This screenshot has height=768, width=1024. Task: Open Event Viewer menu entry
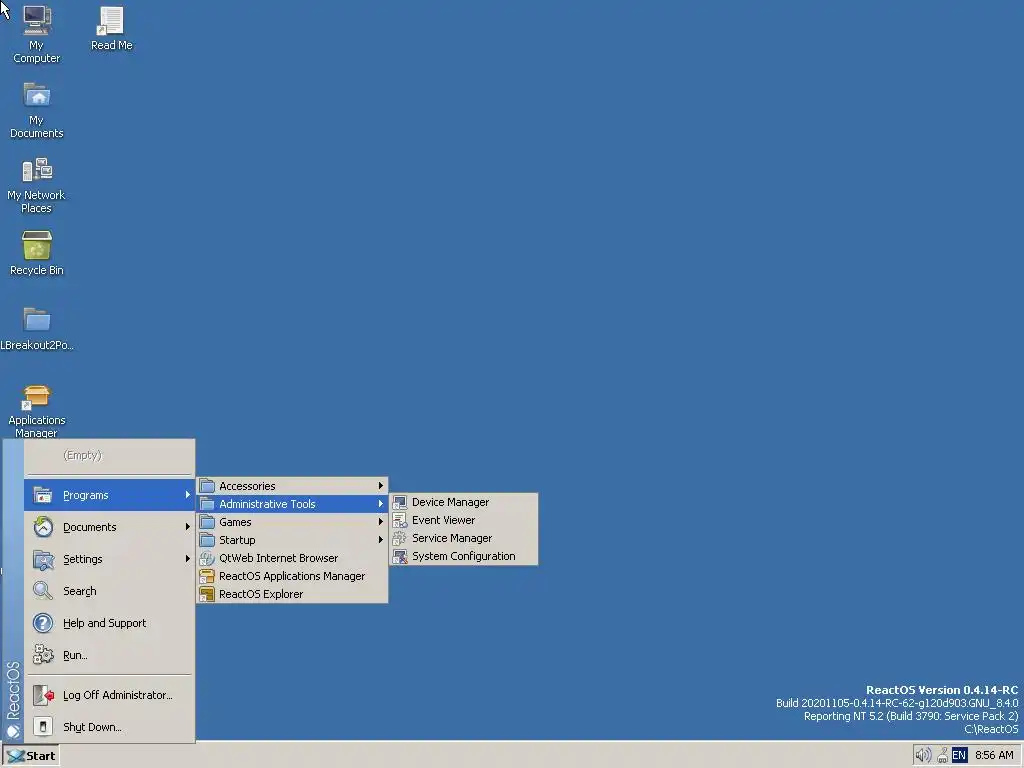(464, 520)
